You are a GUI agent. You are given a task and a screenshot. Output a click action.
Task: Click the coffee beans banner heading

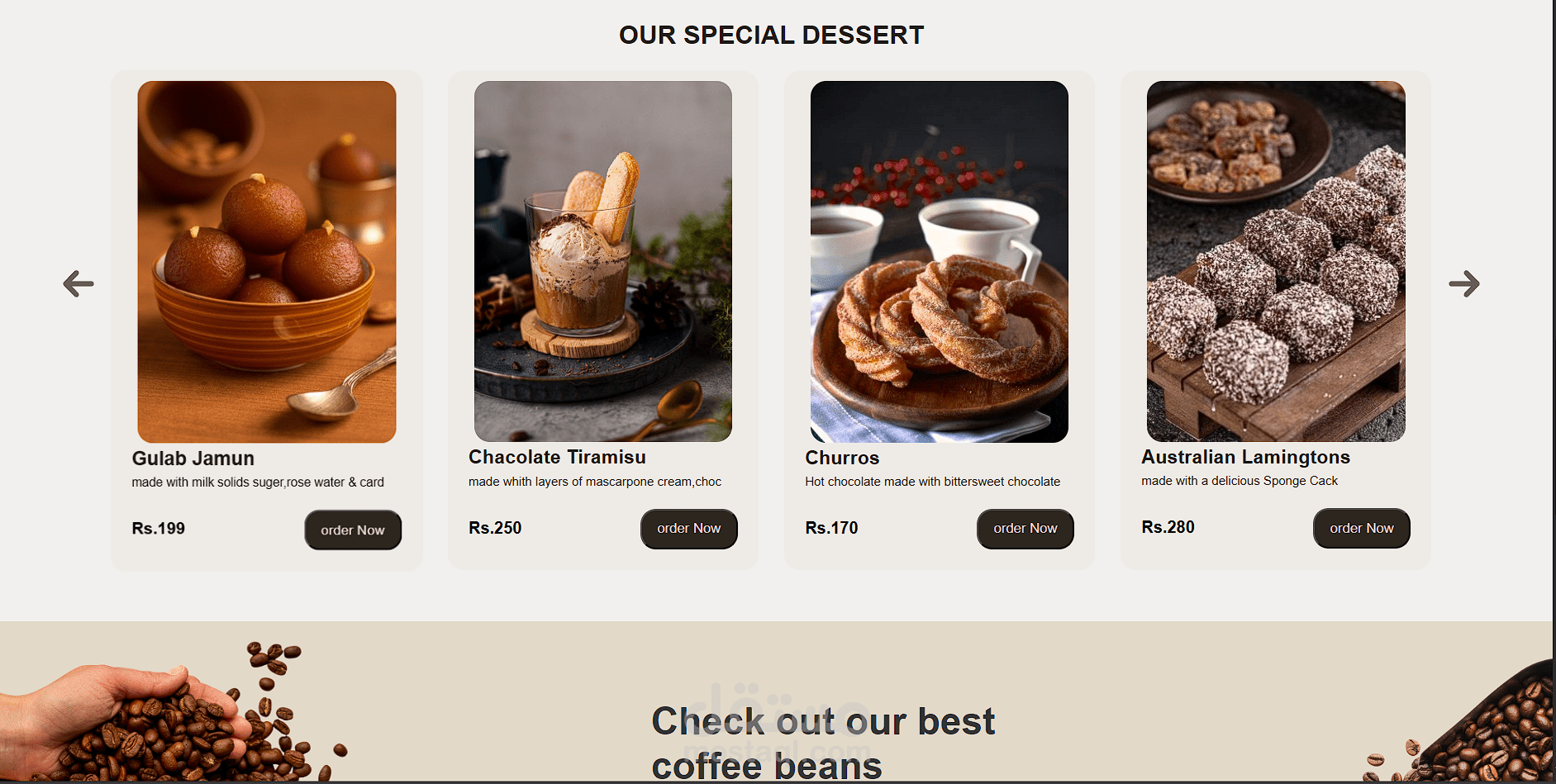(823, 743)
